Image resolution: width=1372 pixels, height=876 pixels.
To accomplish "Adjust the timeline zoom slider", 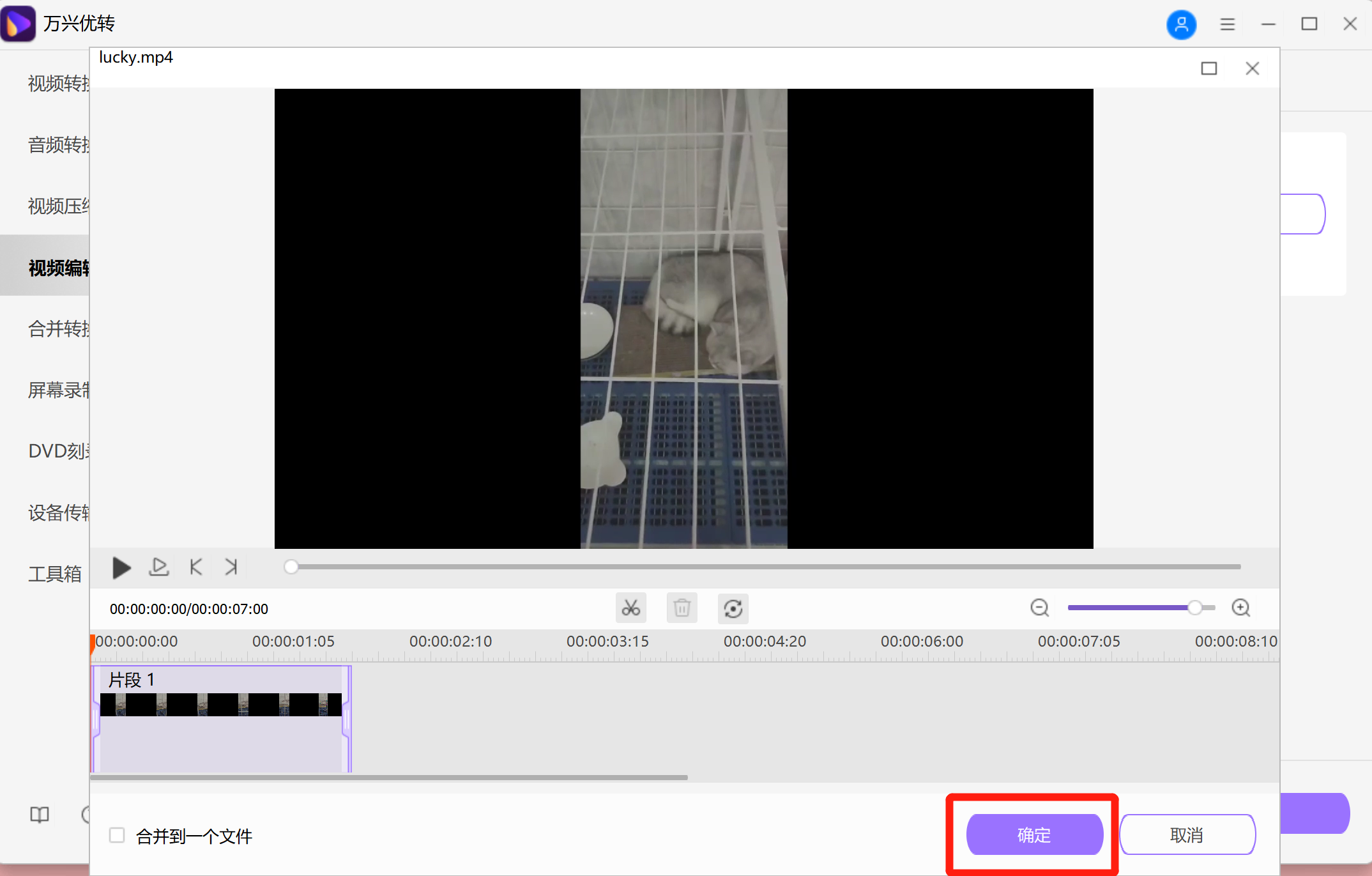I will [1196, 608].
